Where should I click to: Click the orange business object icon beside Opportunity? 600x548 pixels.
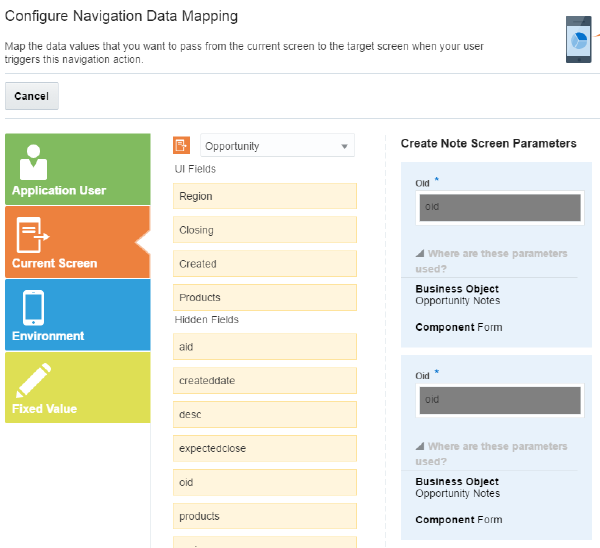[x=181, y=146]
